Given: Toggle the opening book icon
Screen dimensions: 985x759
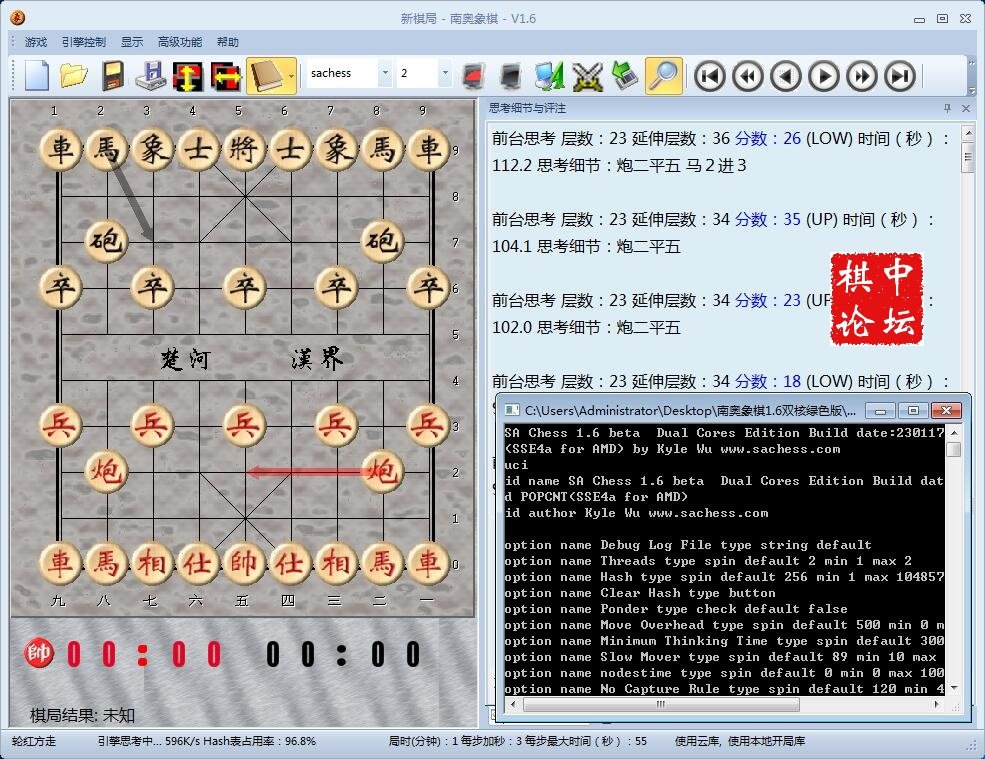Looking at the screenshot, I should pos(266,75).
